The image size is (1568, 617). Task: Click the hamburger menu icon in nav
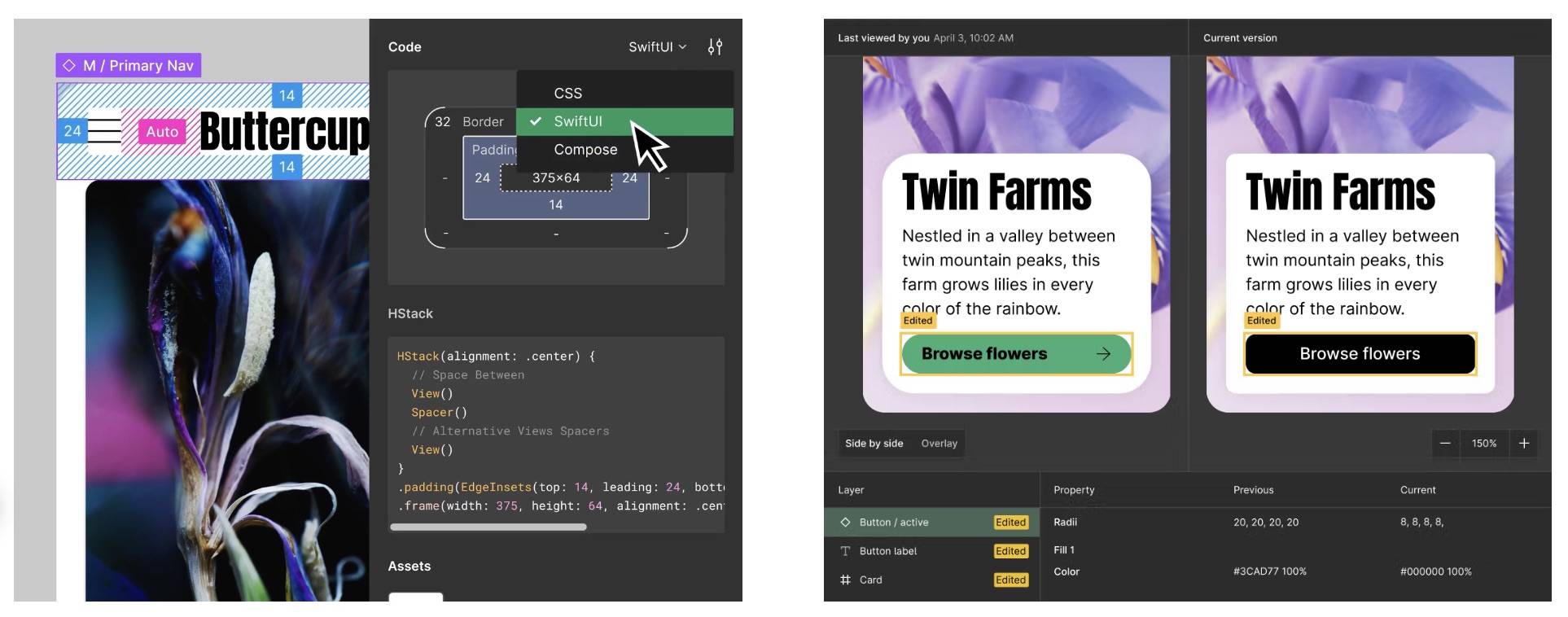[104, 131]
